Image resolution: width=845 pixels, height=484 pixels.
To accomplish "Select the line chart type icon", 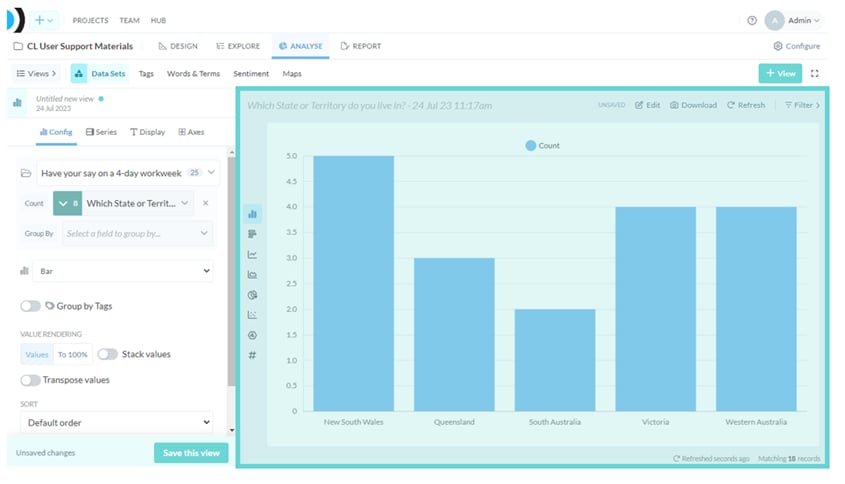I will (x=252, y=254).
